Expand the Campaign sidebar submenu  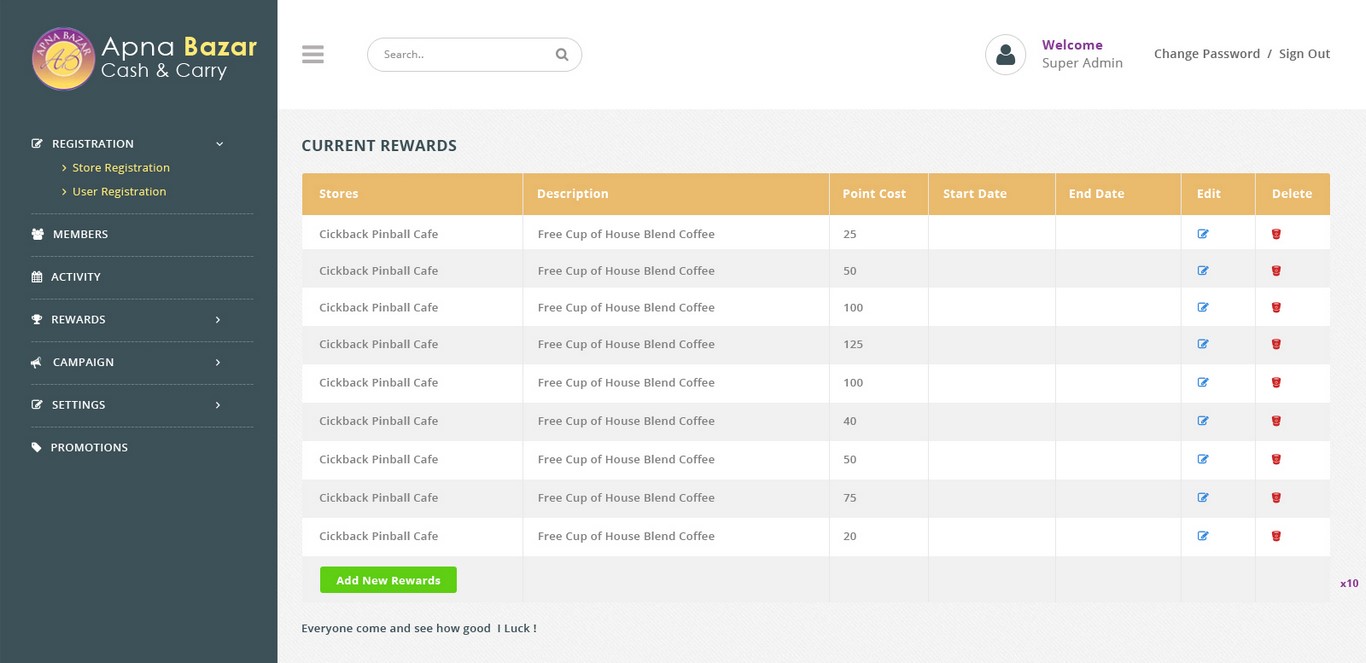click(218, 362)
